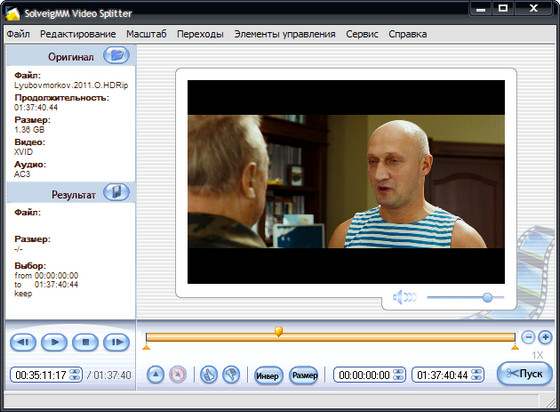Click the total duration label / 01:37:40

[x=109, y=375]
